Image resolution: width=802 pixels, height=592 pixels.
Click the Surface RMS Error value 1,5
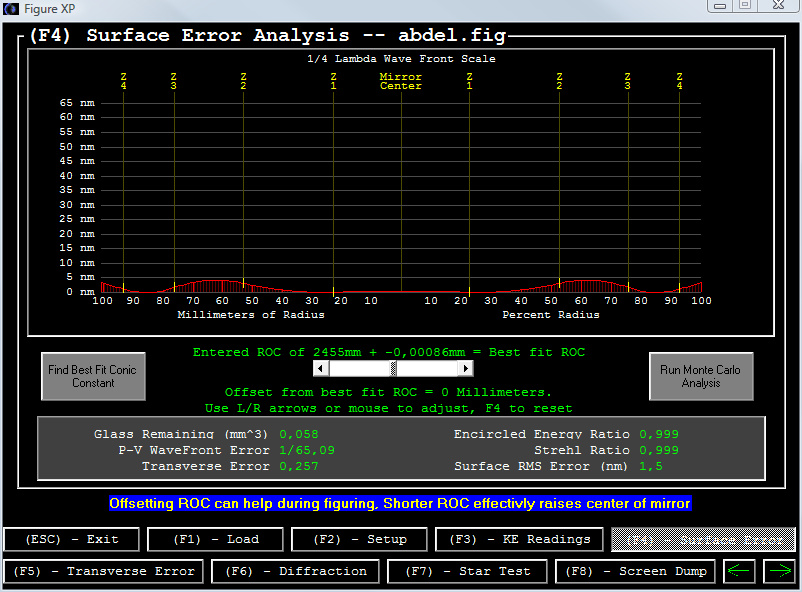click(x=651, y=466)
